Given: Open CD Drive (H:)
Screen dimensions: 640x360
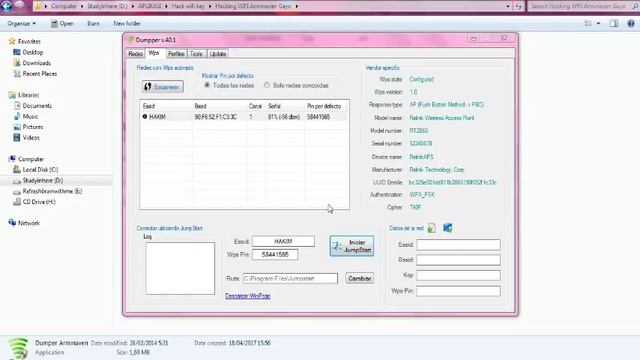Looking at the screenshot, I should pyautogui.click(x=39, y=202).
